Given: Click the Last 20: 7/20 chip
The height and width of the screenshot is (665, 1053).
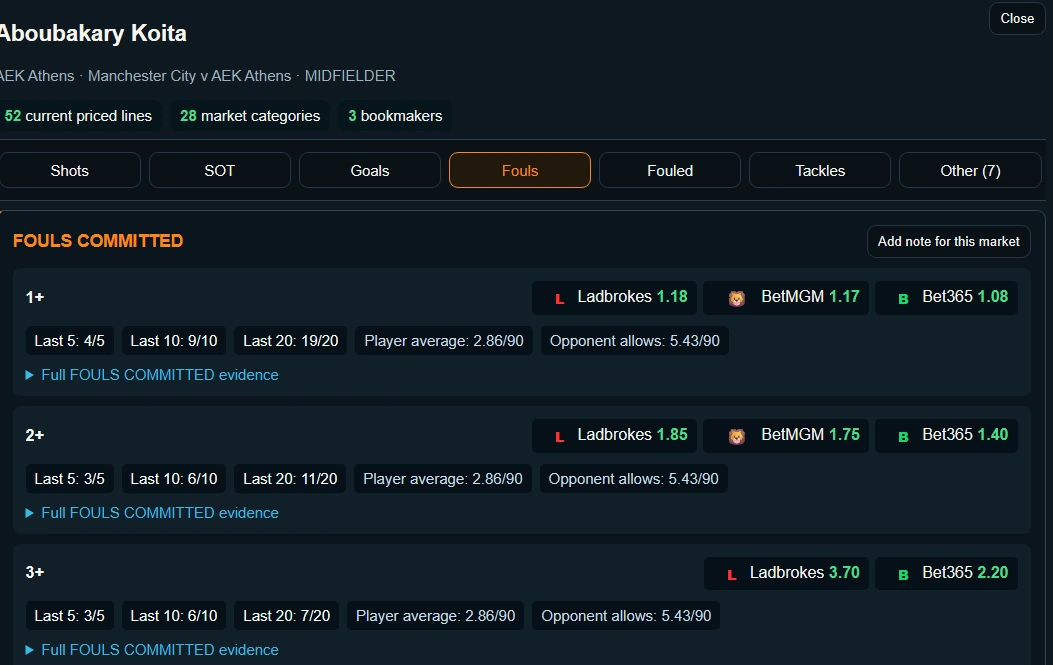Looking at the screenshot, I should pyautogui.click(x=287, y=616).
